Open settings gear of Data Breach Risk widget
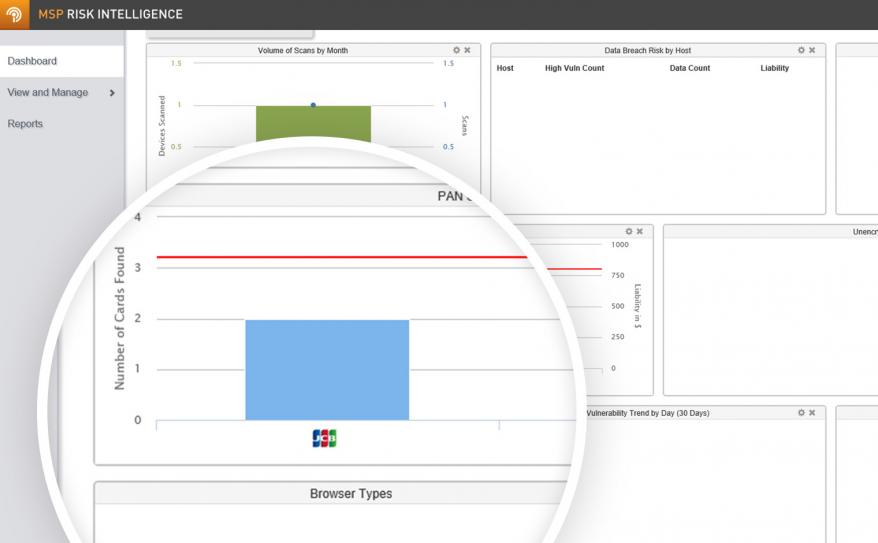878x543 pixels. [801, 50]
